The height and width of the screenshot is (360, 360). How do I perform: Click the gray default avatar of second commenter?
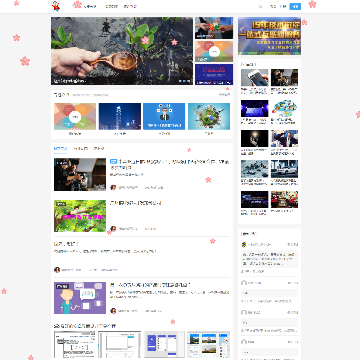(x=244, y=283)
